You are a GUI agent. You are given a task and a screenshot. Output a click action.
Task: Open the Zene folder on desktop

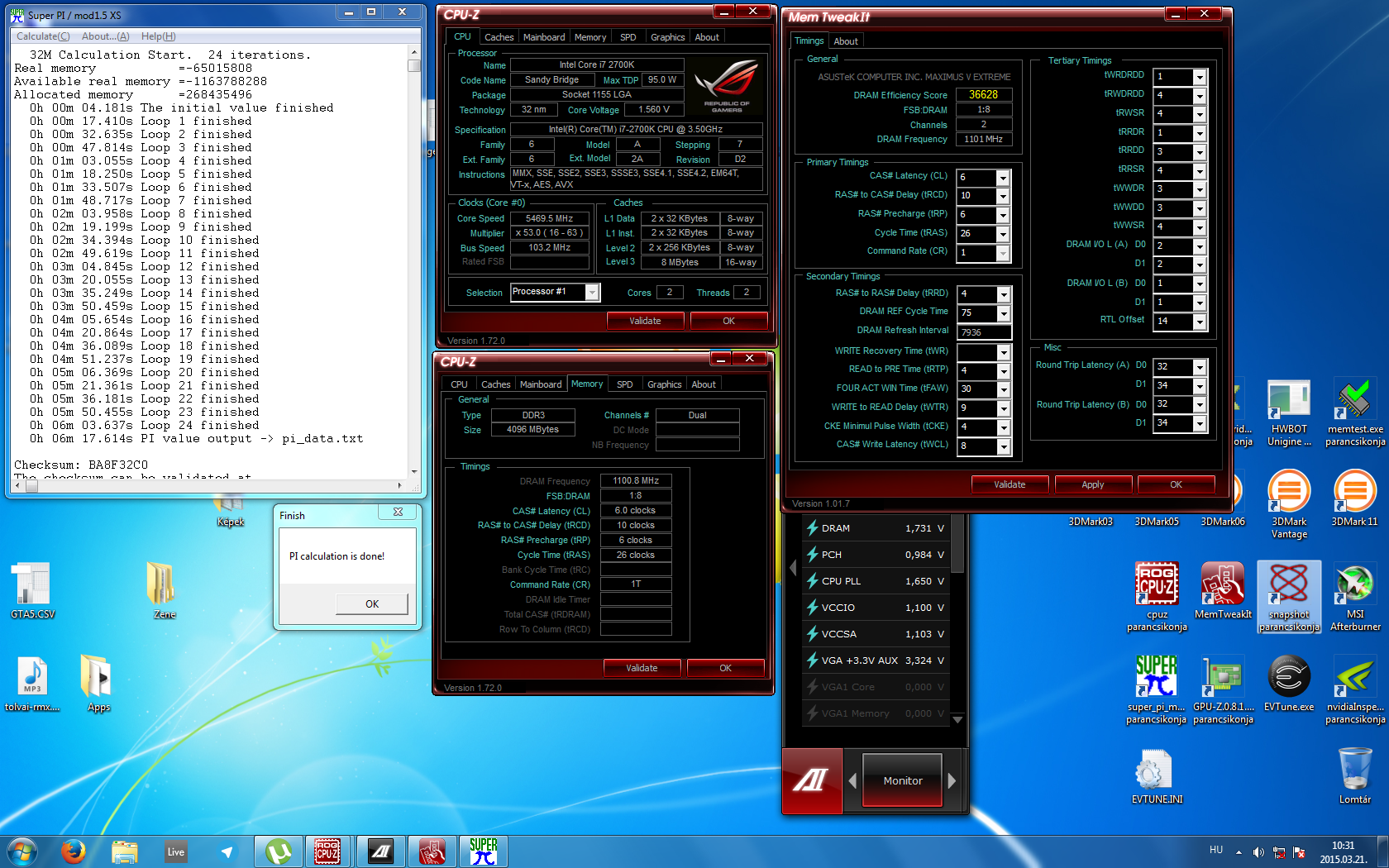pos(164,591)
